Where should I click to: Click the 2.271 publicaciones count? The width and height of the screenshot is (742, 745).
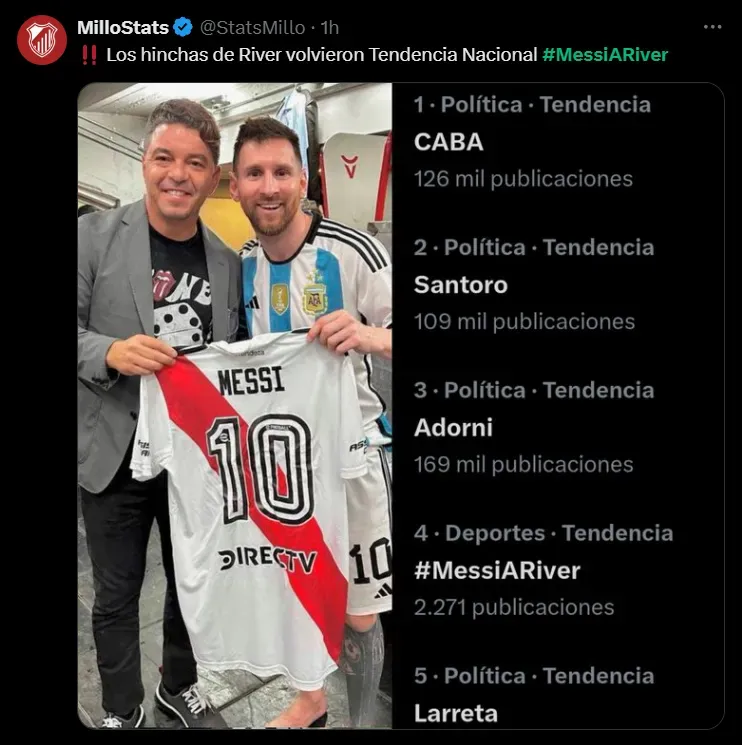pyautogui.click(x=514, y=608)
